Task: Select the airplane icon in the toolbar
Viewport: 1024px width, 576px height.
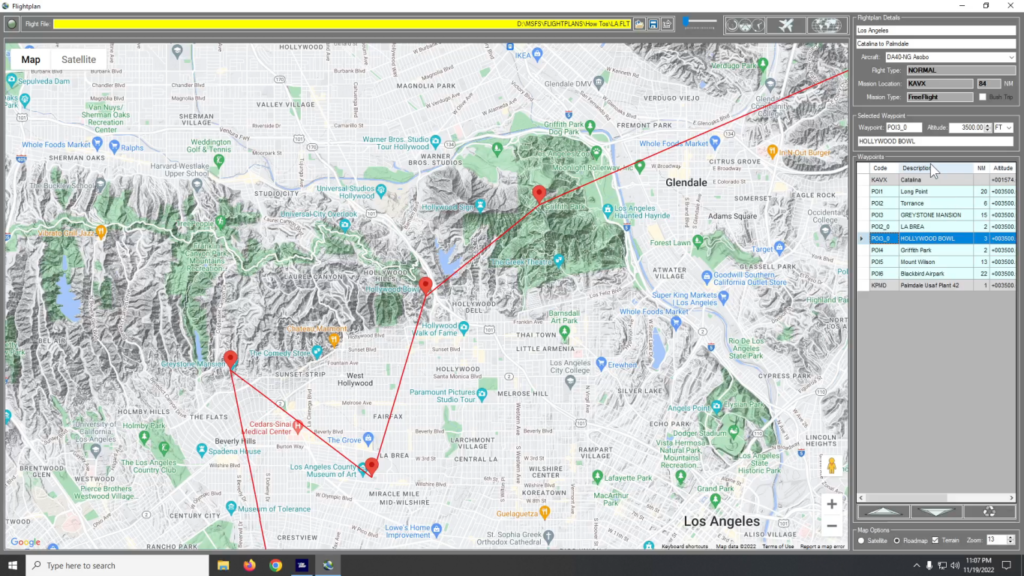Action: coord(786,25)
